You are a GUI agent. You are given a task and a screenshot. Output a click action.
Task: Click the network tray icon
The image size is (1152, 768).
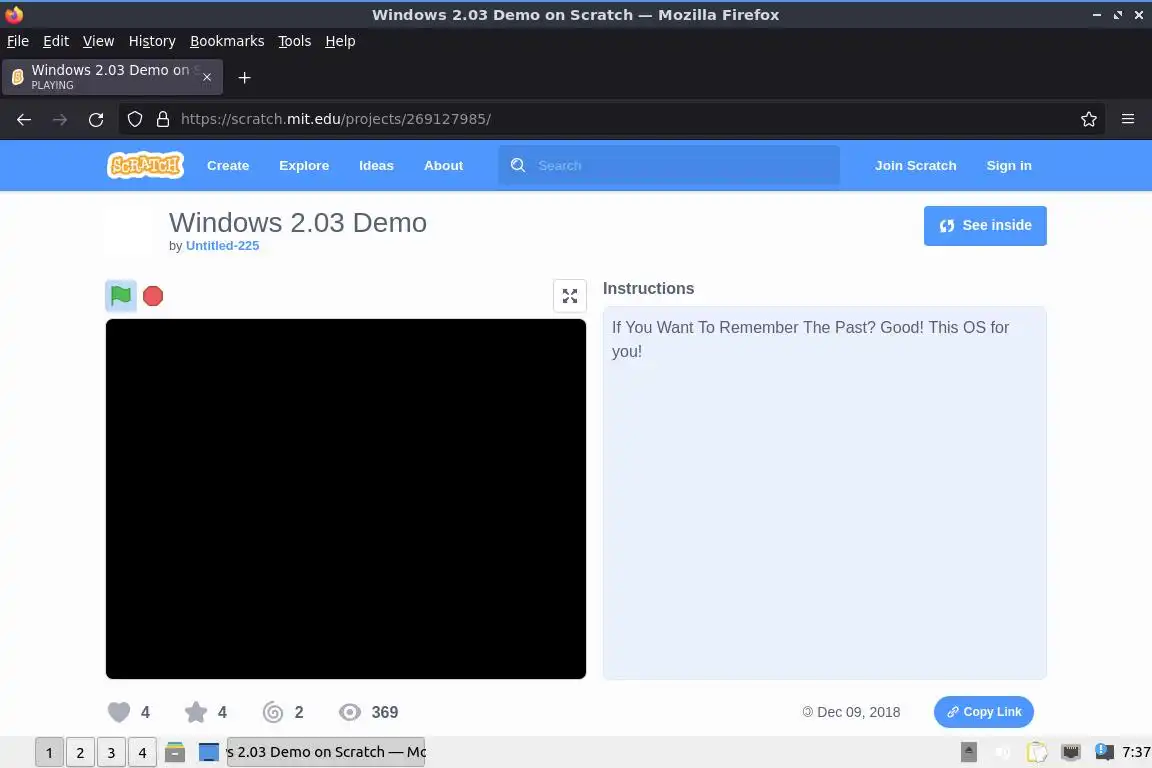pos(1071,752)
